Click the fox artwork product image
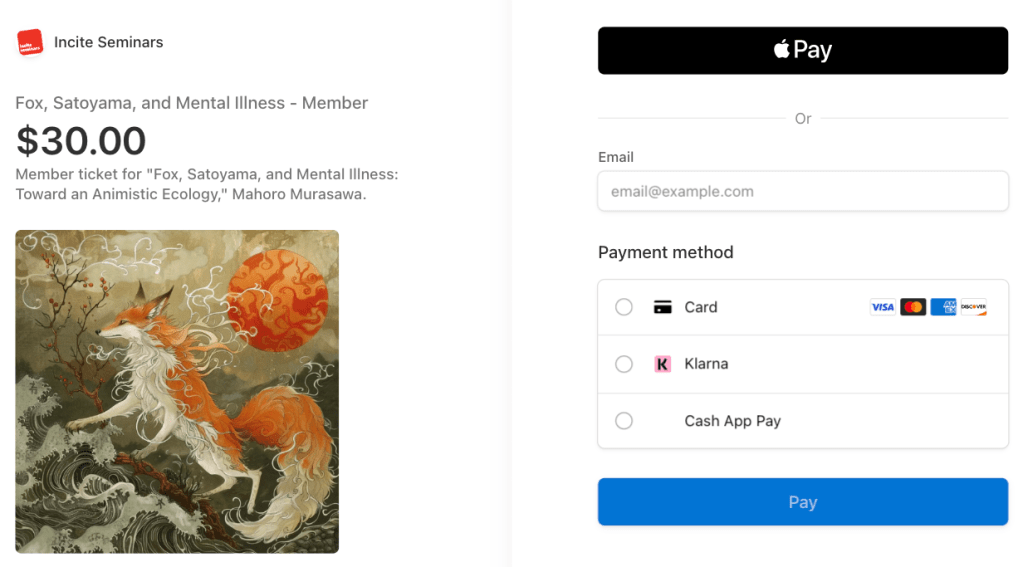Viewport: 1023px width, 567px height. 177,391
